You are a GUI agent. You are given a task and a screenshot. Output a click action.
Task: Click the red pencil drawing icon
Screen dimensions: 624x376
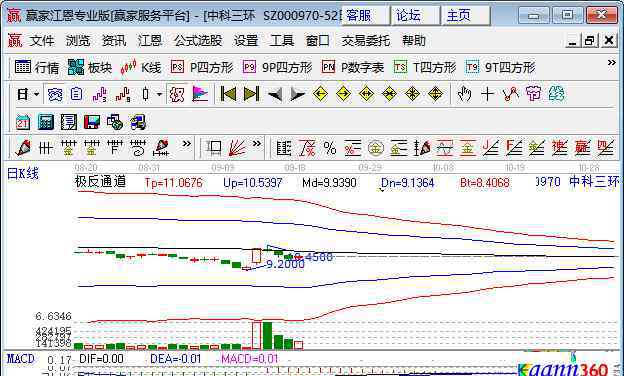[23, 148]
